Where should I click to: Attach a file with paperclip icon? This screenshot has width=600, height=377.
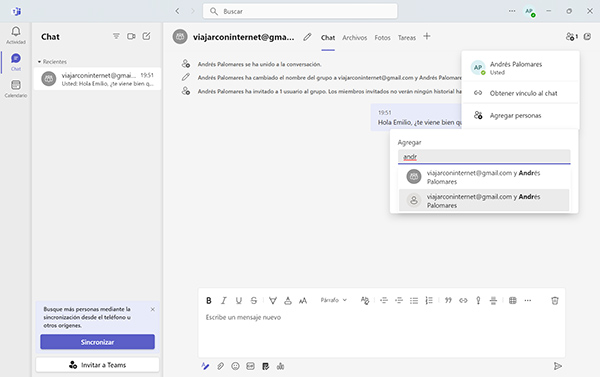220,366
